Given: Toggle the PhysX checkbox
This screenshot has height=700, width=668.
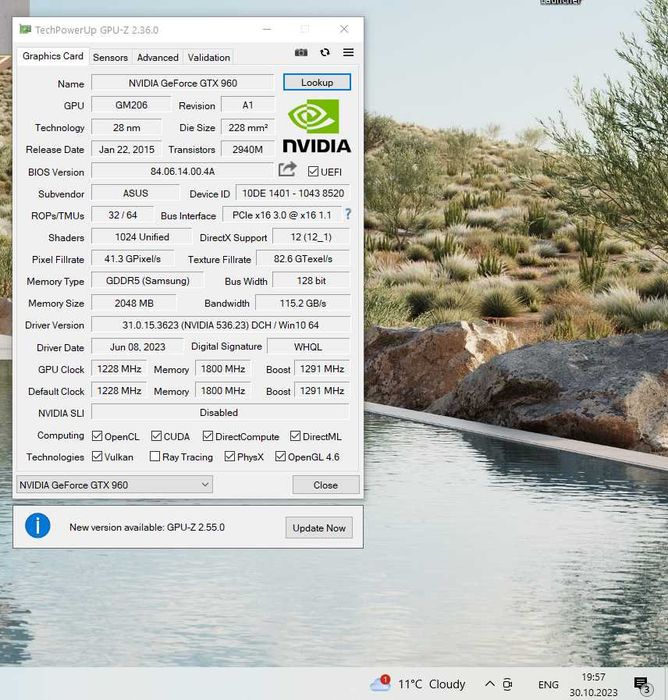Looking at the screenshot, I should click(x=230, y=456).
